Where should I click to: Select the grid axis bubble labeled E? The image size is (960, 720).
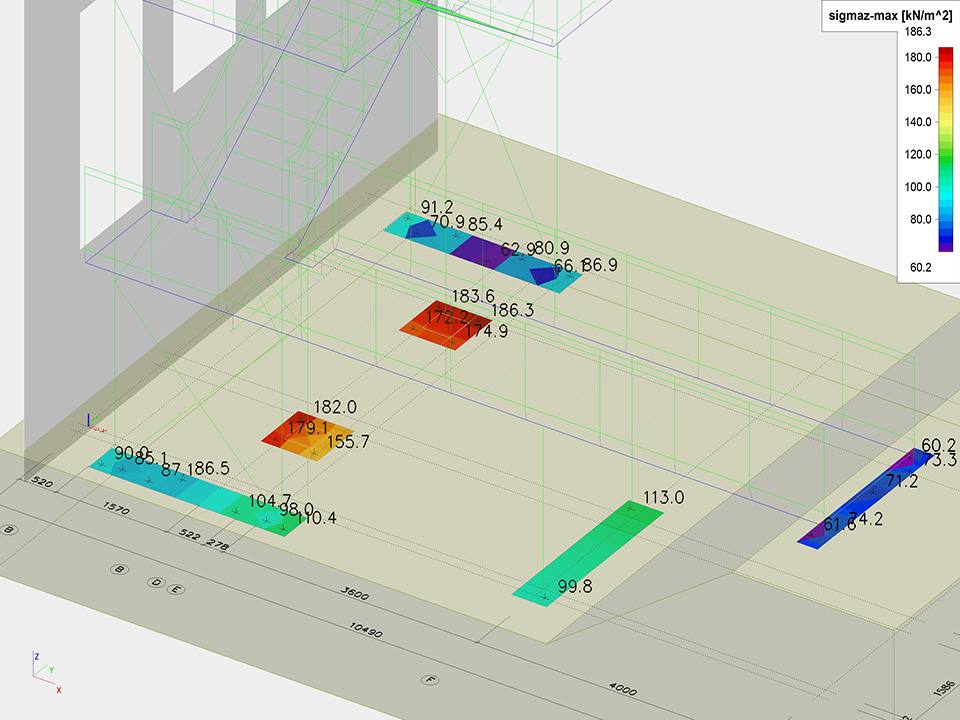[x=177, y=589]
